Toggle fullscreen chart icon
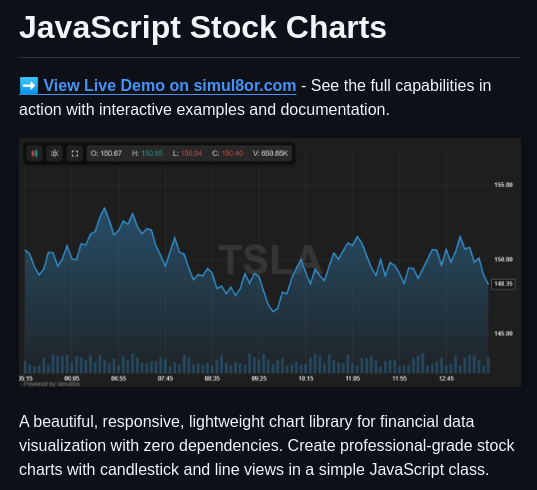 75,153
